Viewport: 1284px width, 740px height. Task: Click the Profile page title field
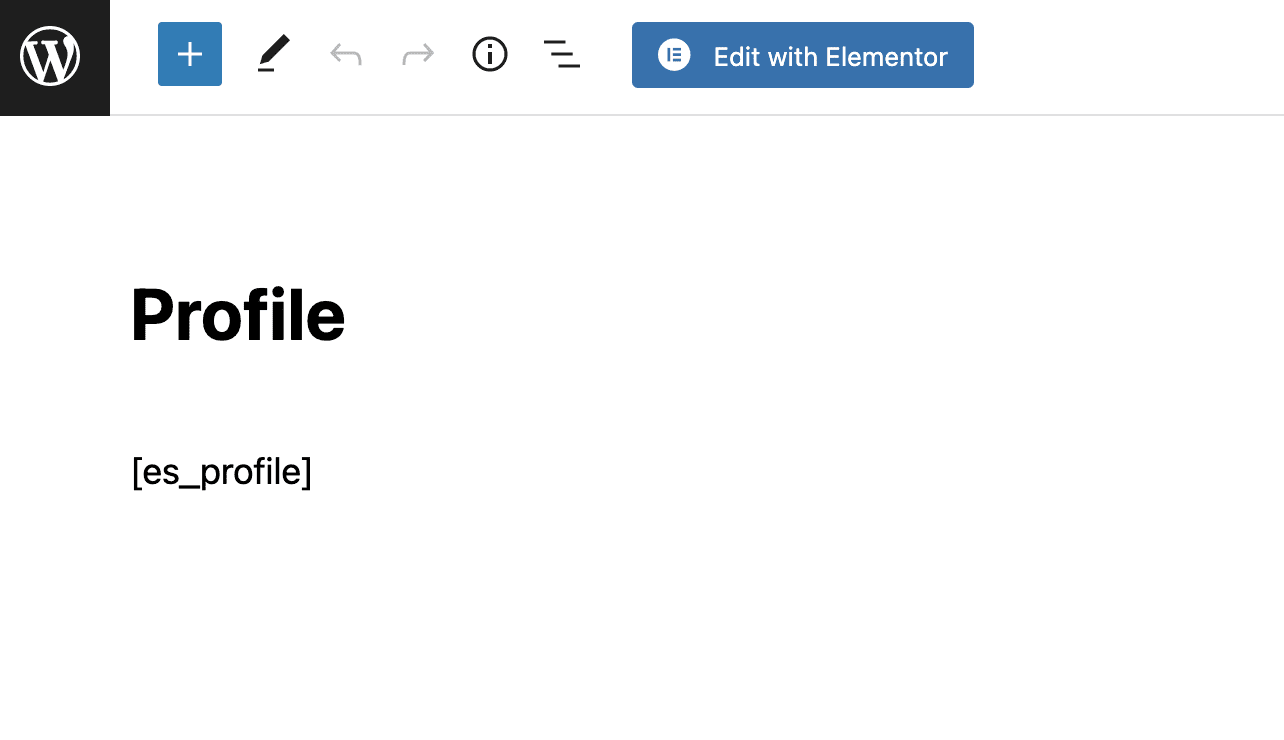point(238,316)
